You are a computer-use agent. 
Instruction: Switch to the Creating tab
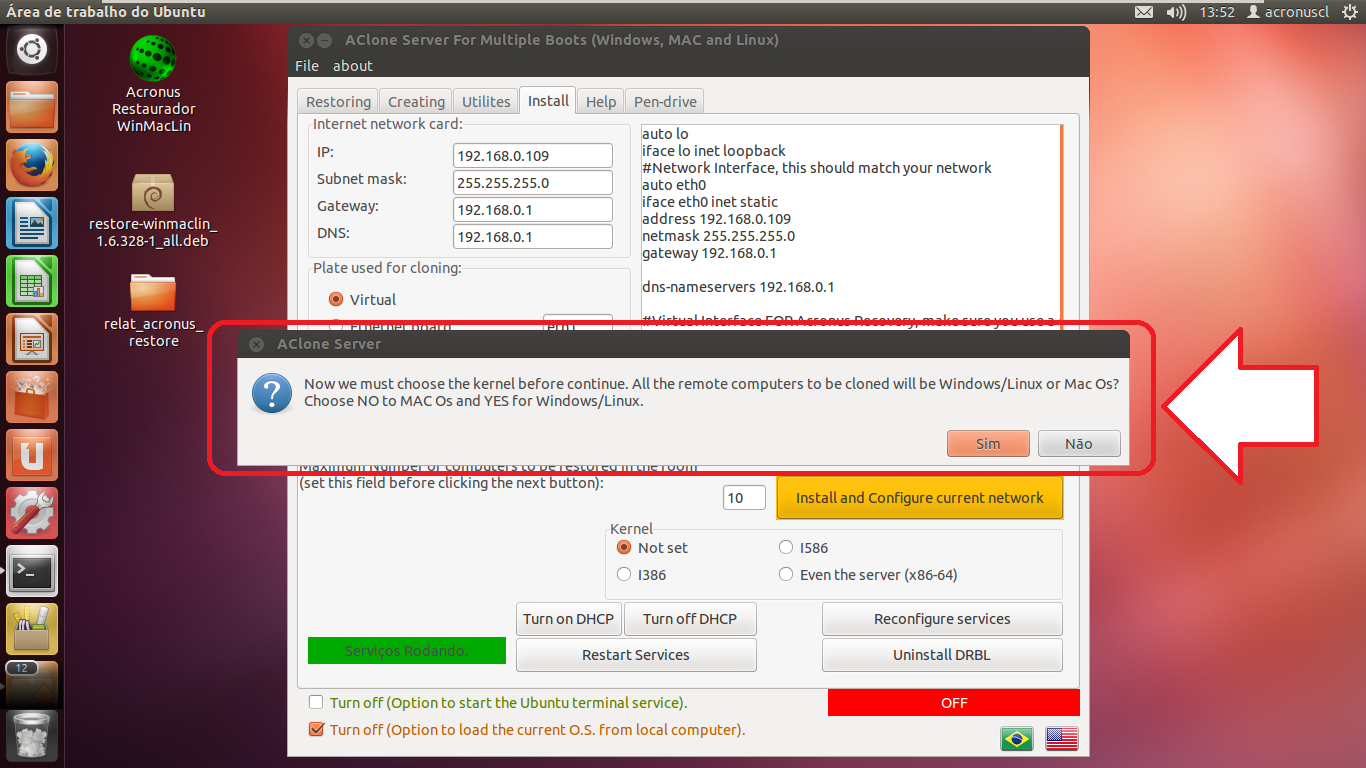(x=416, y=101)
